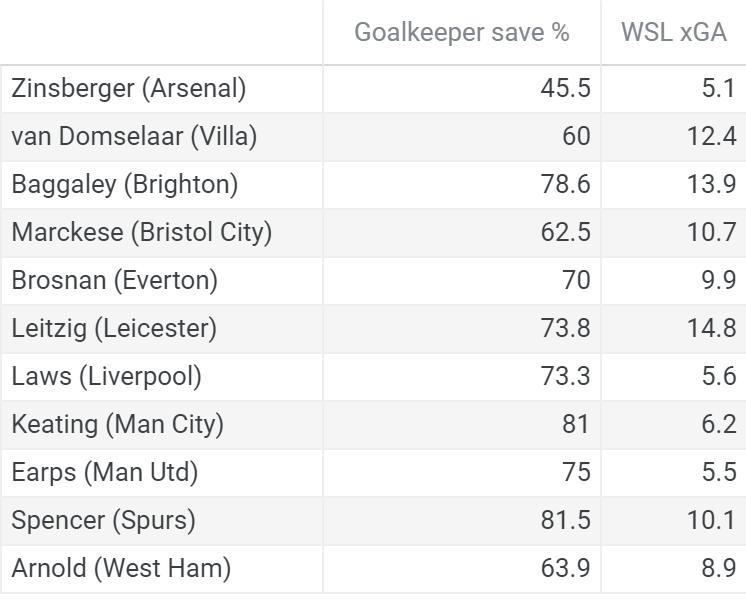Select the Earps (Man Utd) row label
746x616 pixels.
[x=105, y=472]
